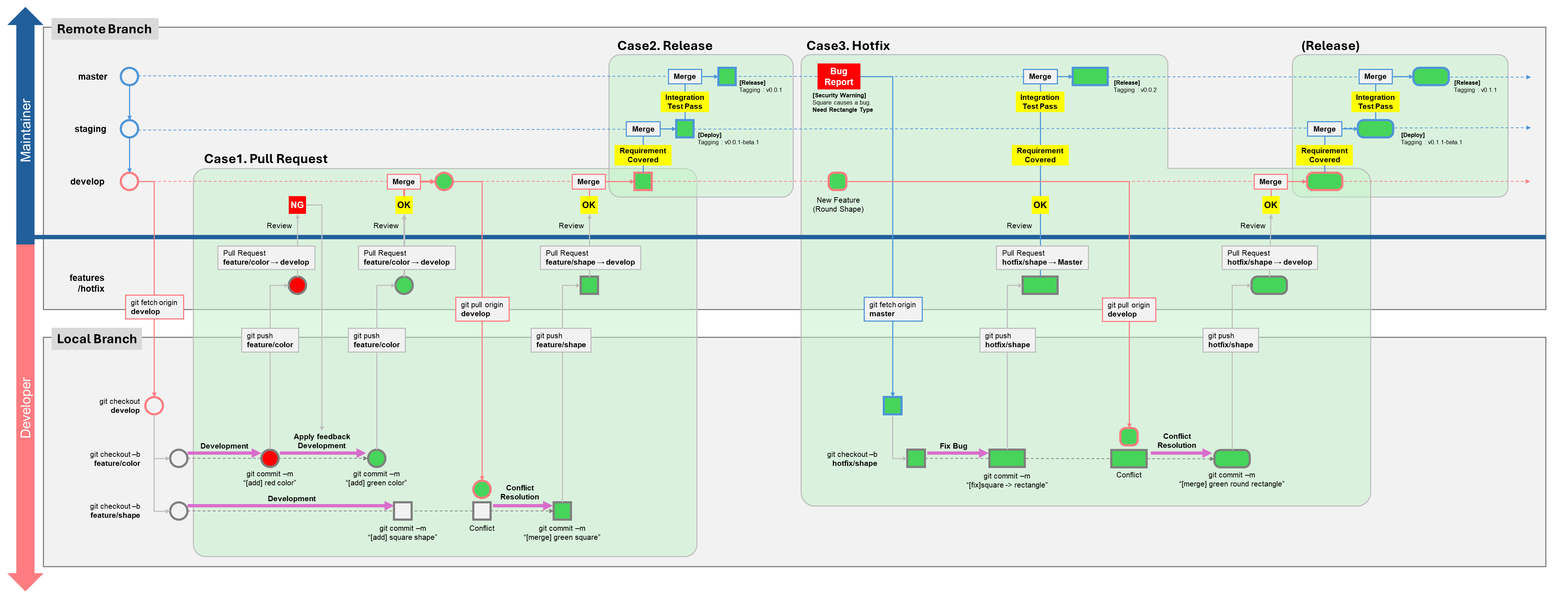Image resolution: width=1568 pixels, height=600 pixels.
Task: Click the git fetch origin master box
Action: coord(892,309)
